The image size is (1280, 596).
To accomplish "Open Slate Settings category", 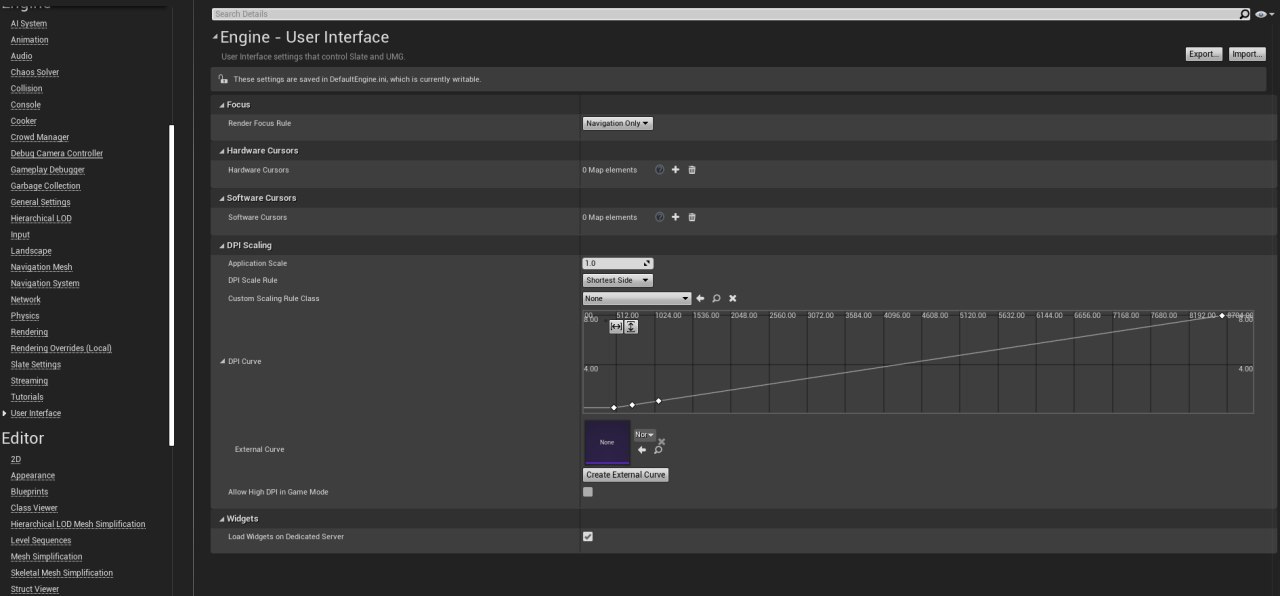I will click(x=36, y=365).
